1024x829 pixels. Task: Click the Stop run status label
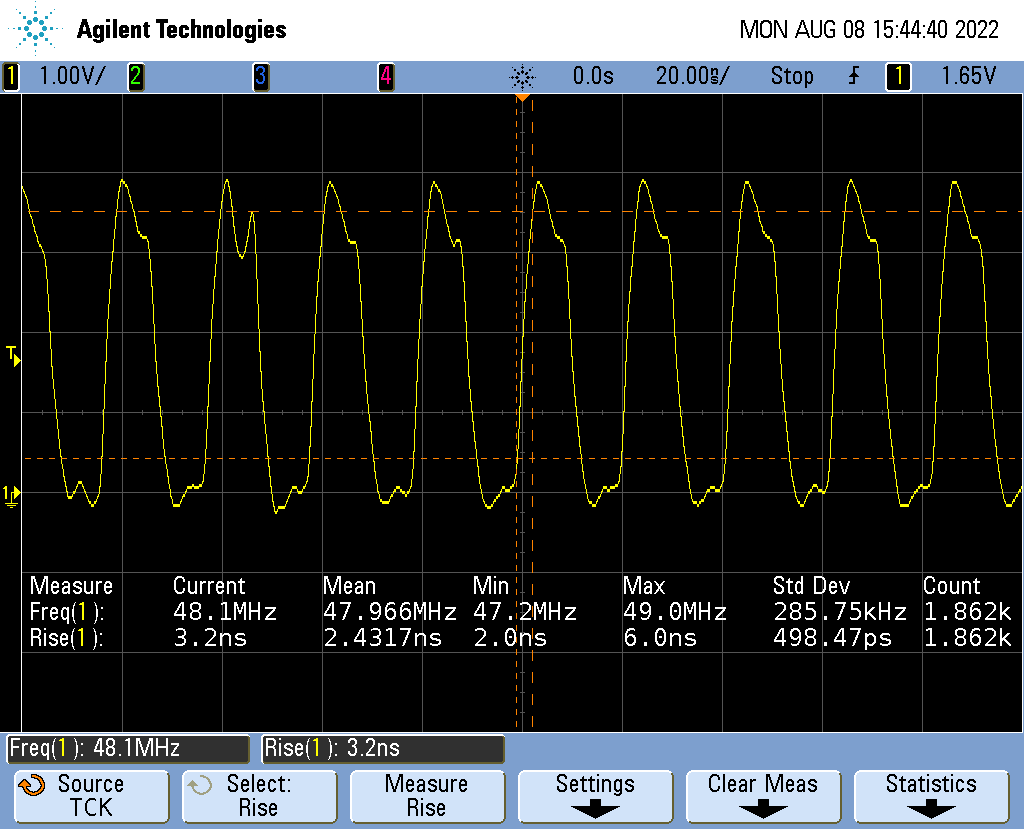click(x=791, y=76)
